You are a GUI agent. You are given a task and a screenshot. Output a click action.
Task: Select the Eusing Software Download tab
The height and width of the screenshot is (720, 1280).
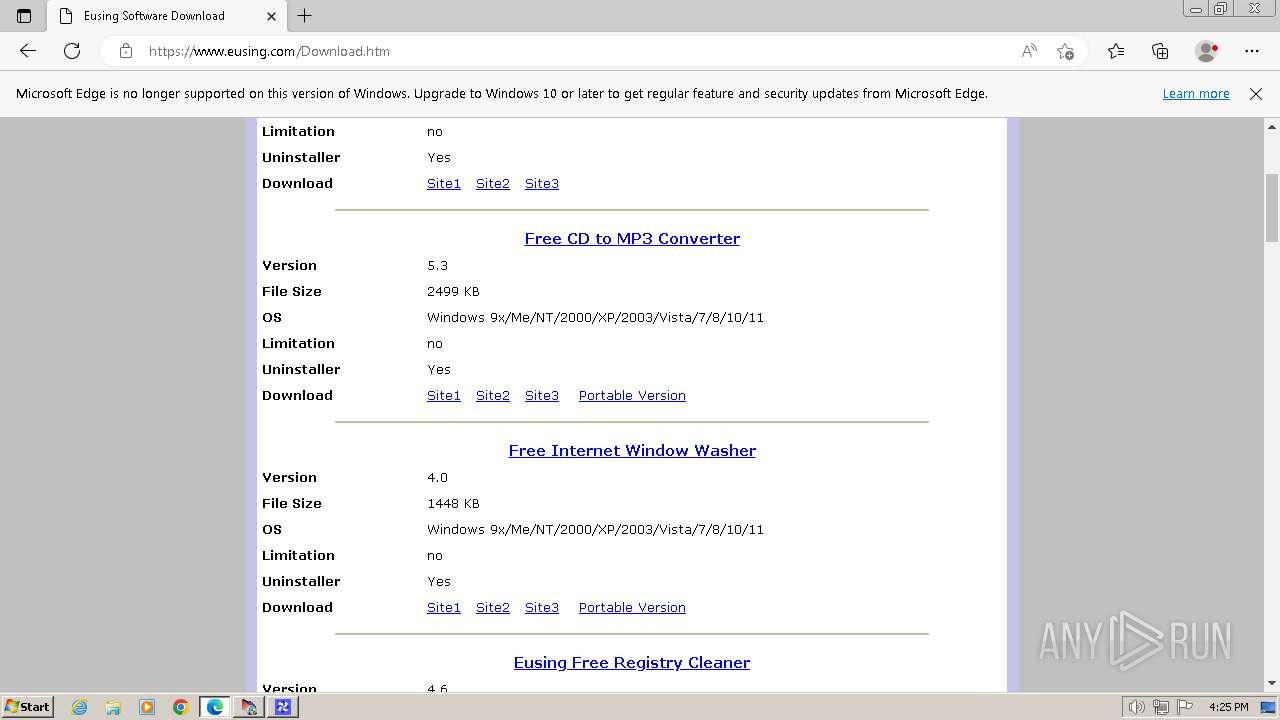point(167,16)
